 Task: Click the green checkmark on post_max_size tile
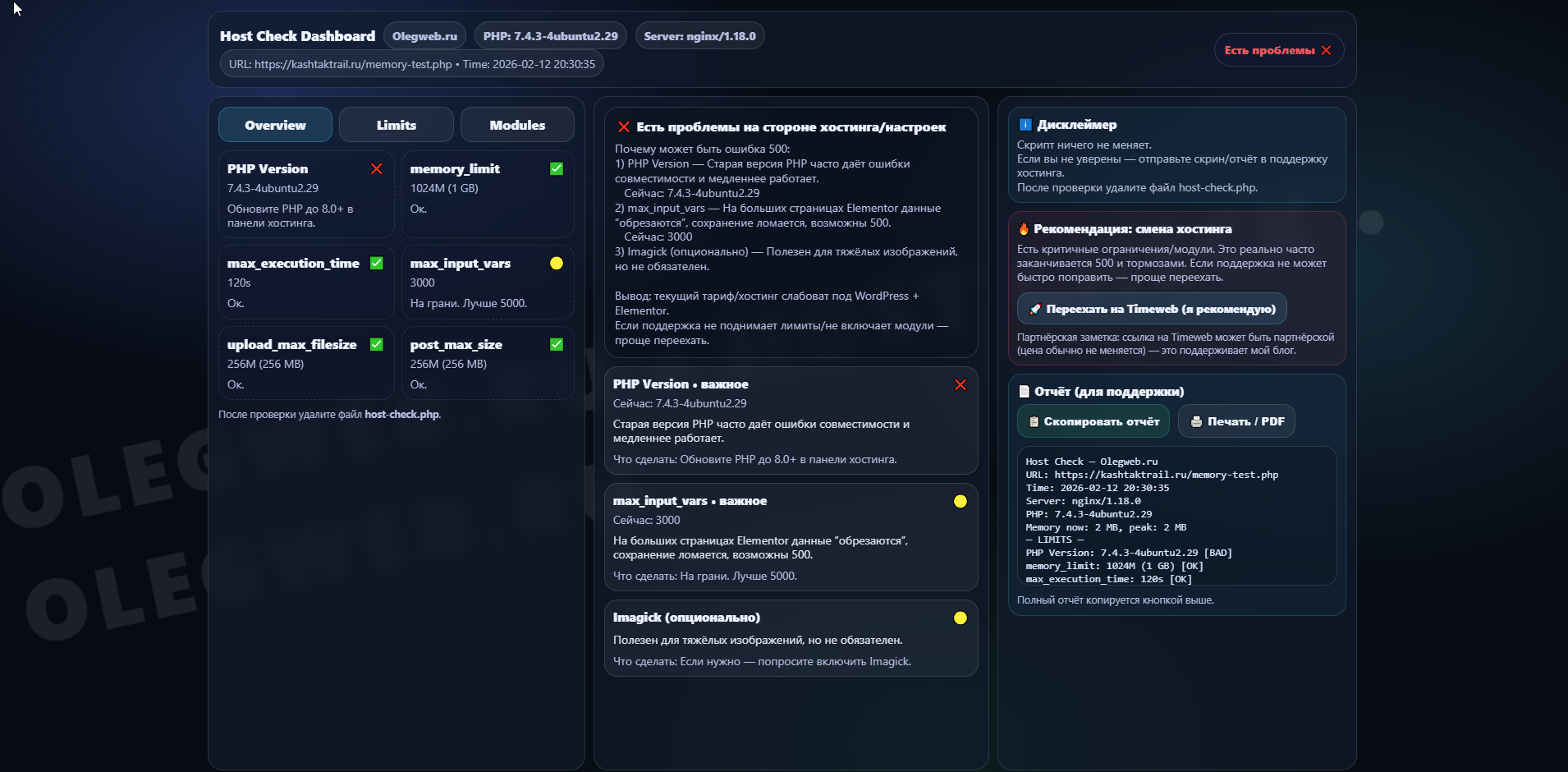(557, 344)
